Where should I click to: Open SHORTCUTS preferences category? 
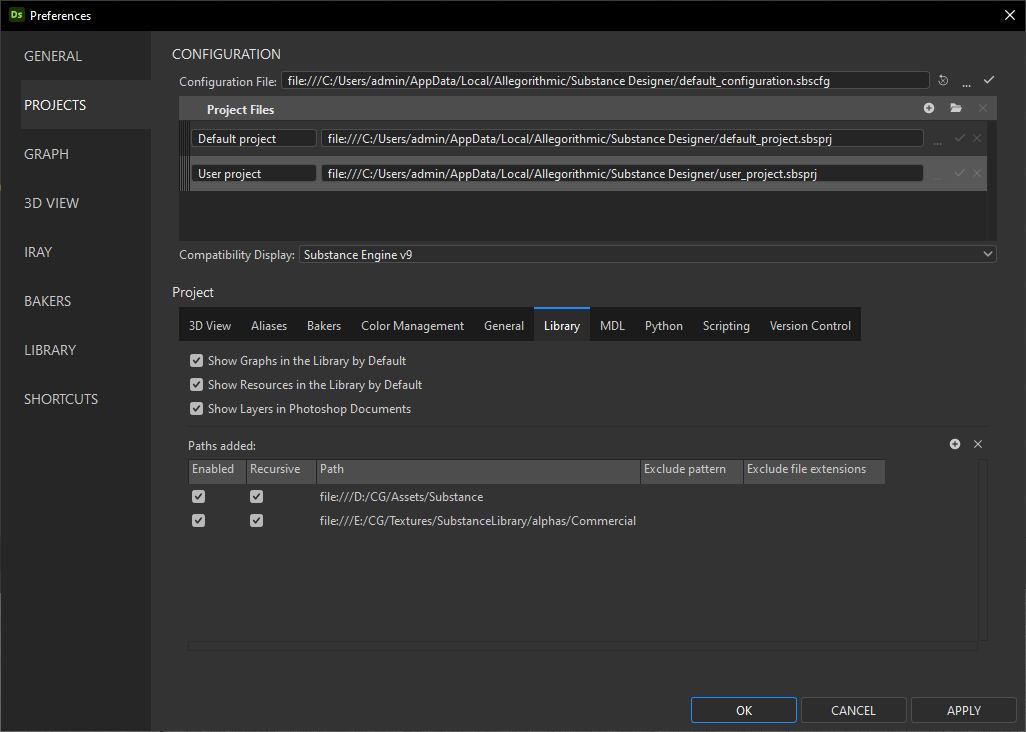[86, 399]
